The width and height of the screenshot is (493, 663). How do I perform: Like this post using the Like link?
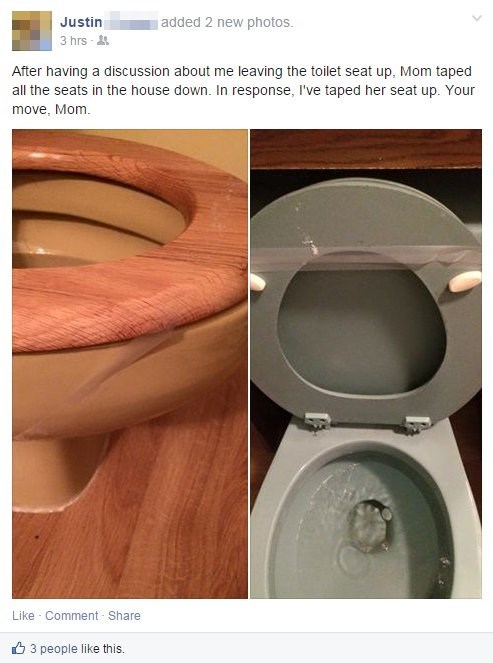pyautogui.click(x=23, y=616)
